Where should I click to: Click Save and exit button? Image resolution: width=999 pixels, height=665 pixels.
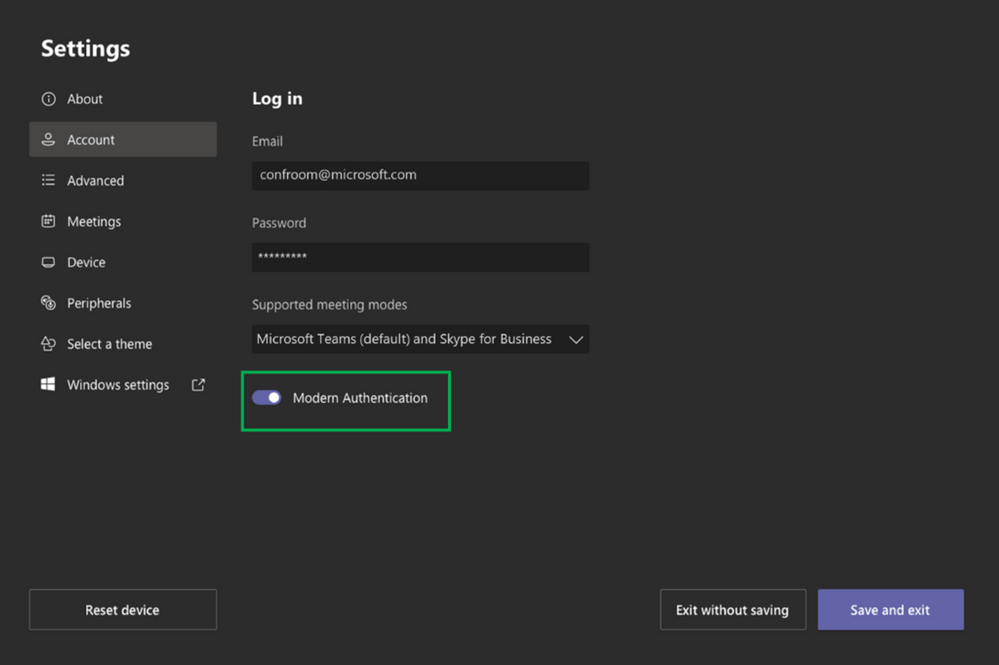pos(890,610)
